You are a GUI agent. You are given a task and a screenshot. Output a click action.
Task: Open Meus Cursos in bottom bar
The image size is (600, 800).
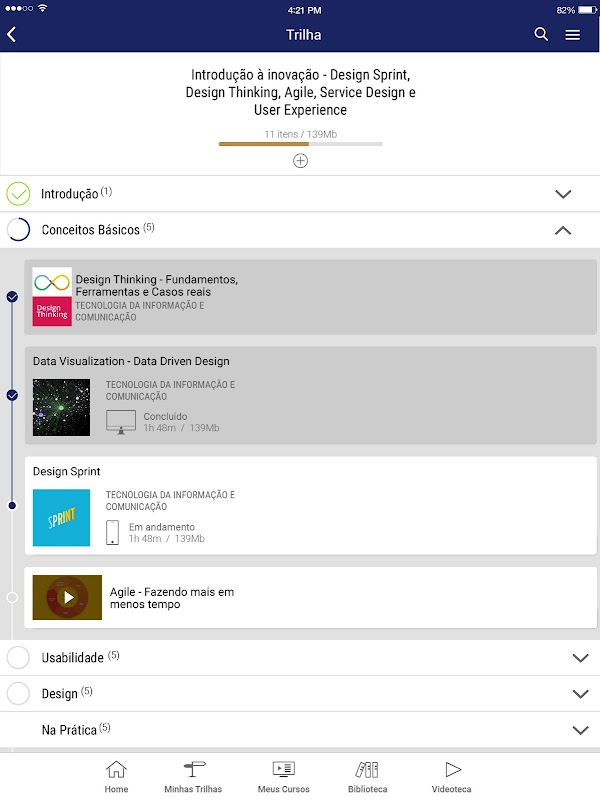[284, 776]
